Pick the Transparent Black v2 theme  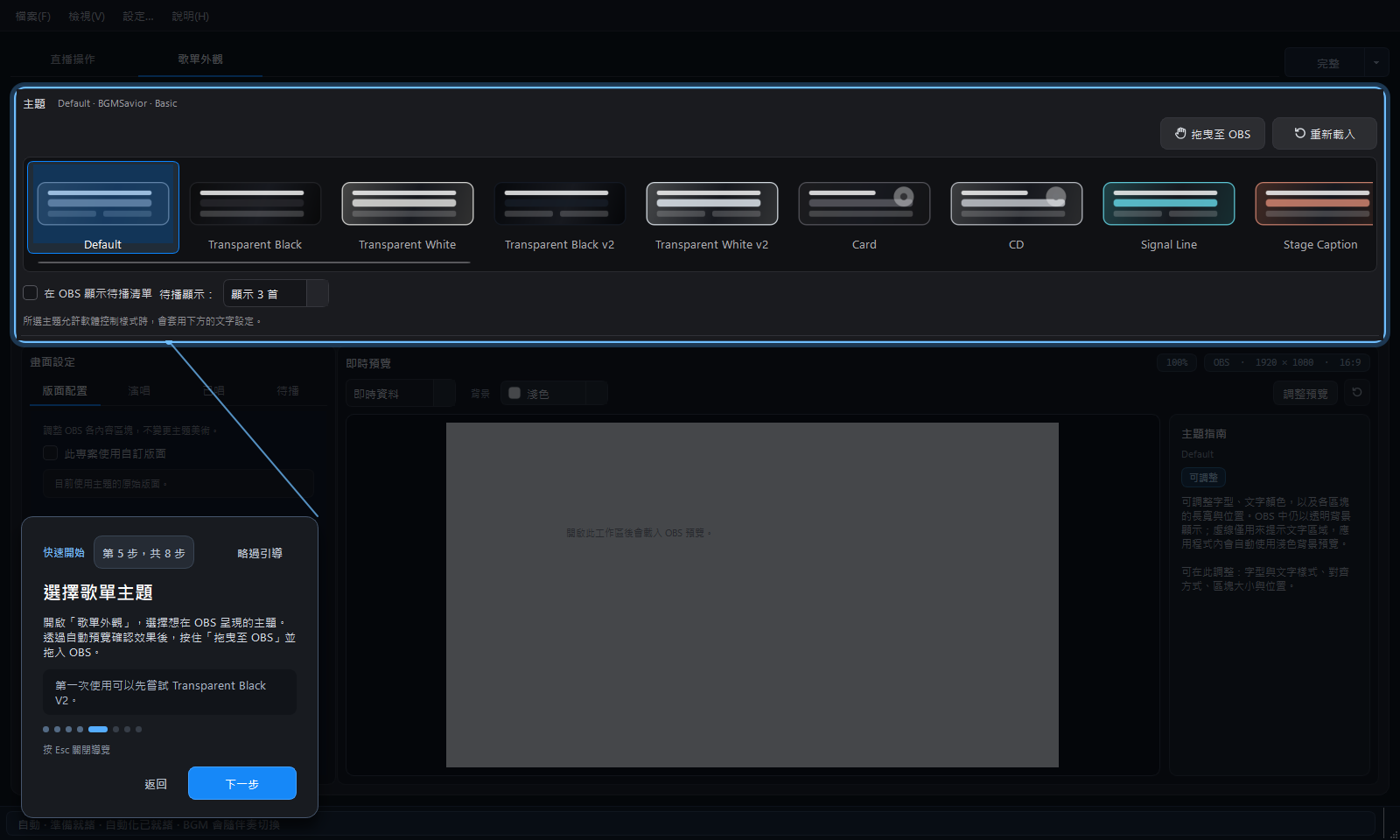click(x=559, y=207)
